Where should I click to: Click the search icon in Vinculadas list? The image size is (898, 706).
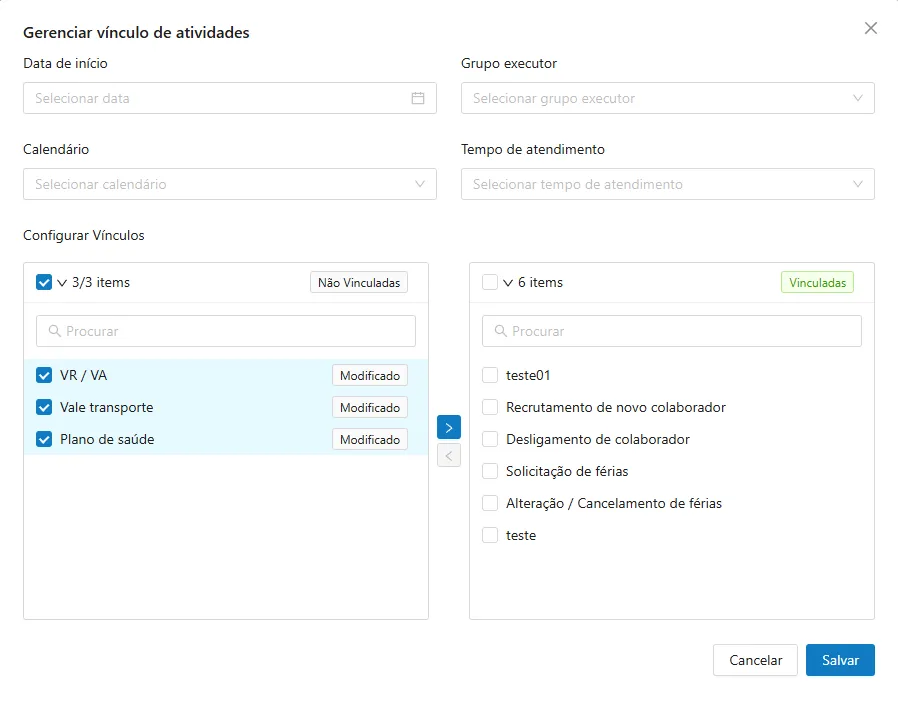(x=501, y=331)
